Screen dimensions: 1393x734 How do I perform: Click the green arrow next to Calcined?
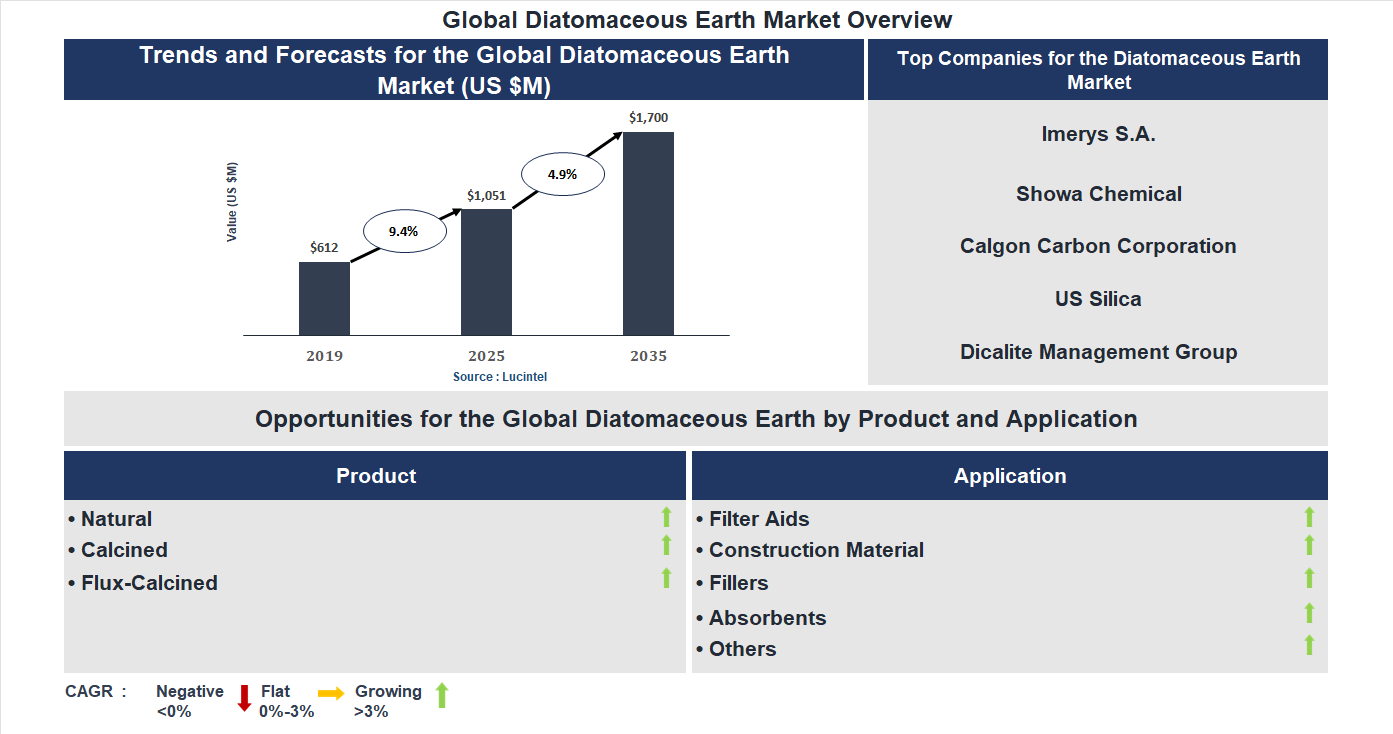tap(666, 545)
